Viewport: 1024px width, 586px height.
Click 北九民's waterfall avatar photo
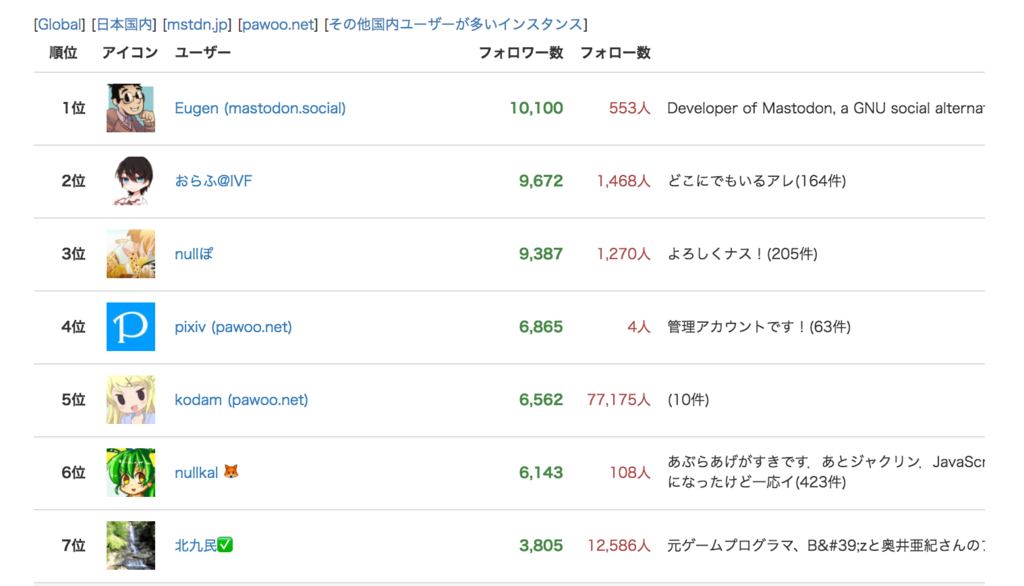point(131,545)
